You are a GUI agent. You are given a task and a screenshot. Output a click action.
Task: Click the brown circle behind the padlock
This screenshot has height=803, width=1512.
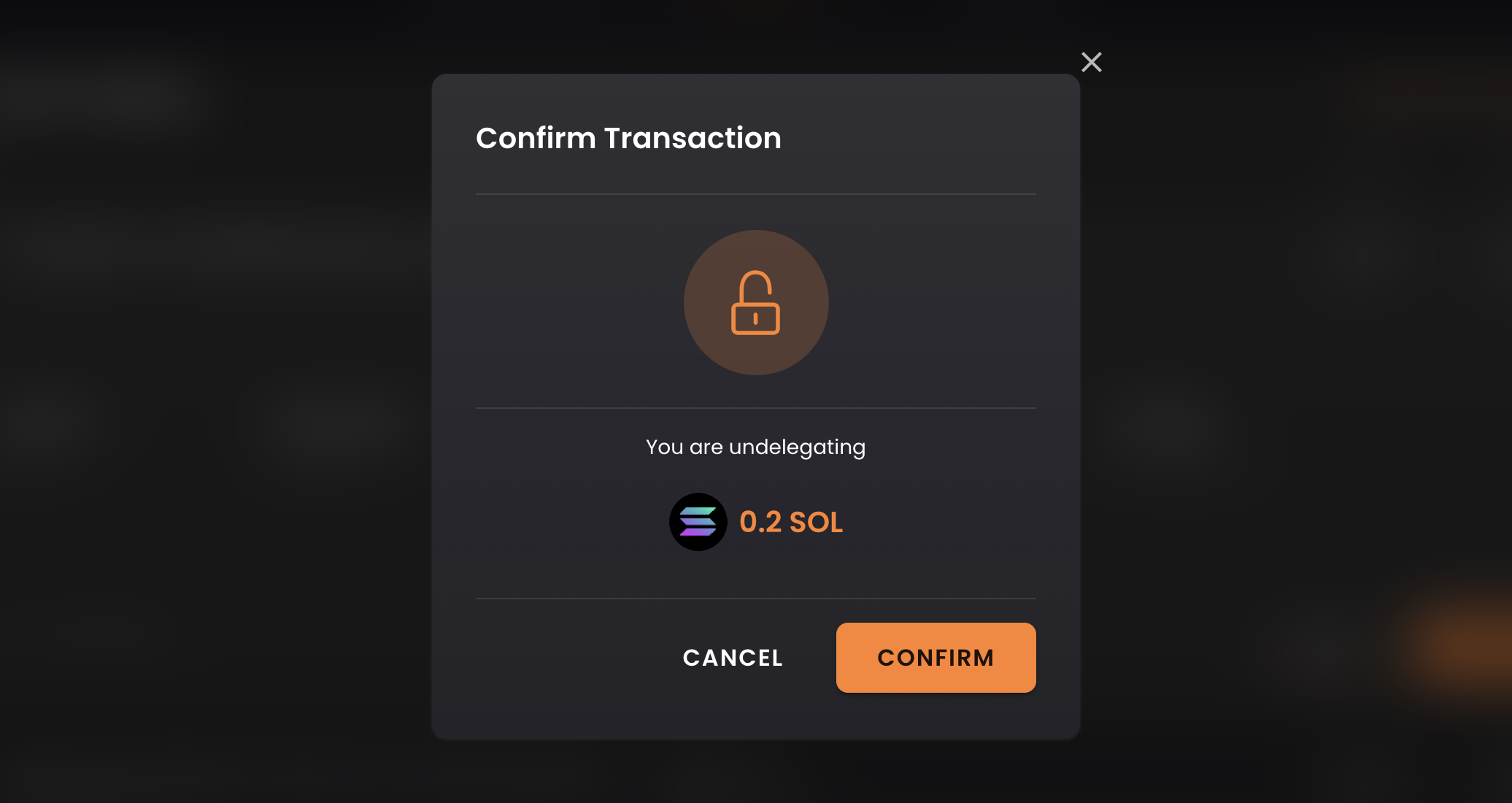coord(756,303)
